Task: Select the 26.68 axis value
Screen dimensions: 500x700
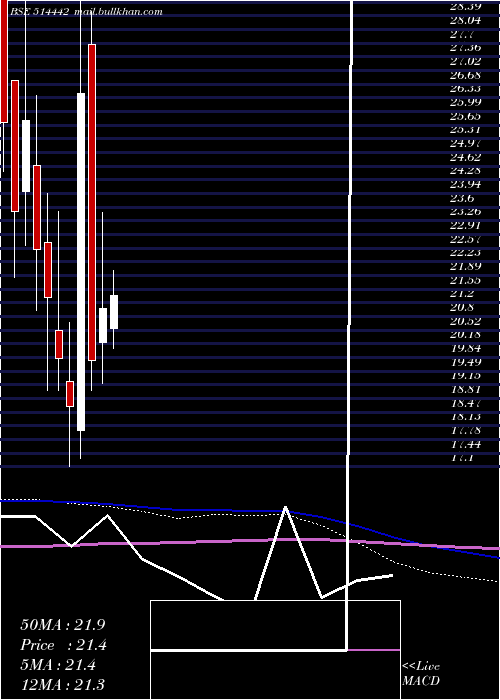Action: [465, 75]
